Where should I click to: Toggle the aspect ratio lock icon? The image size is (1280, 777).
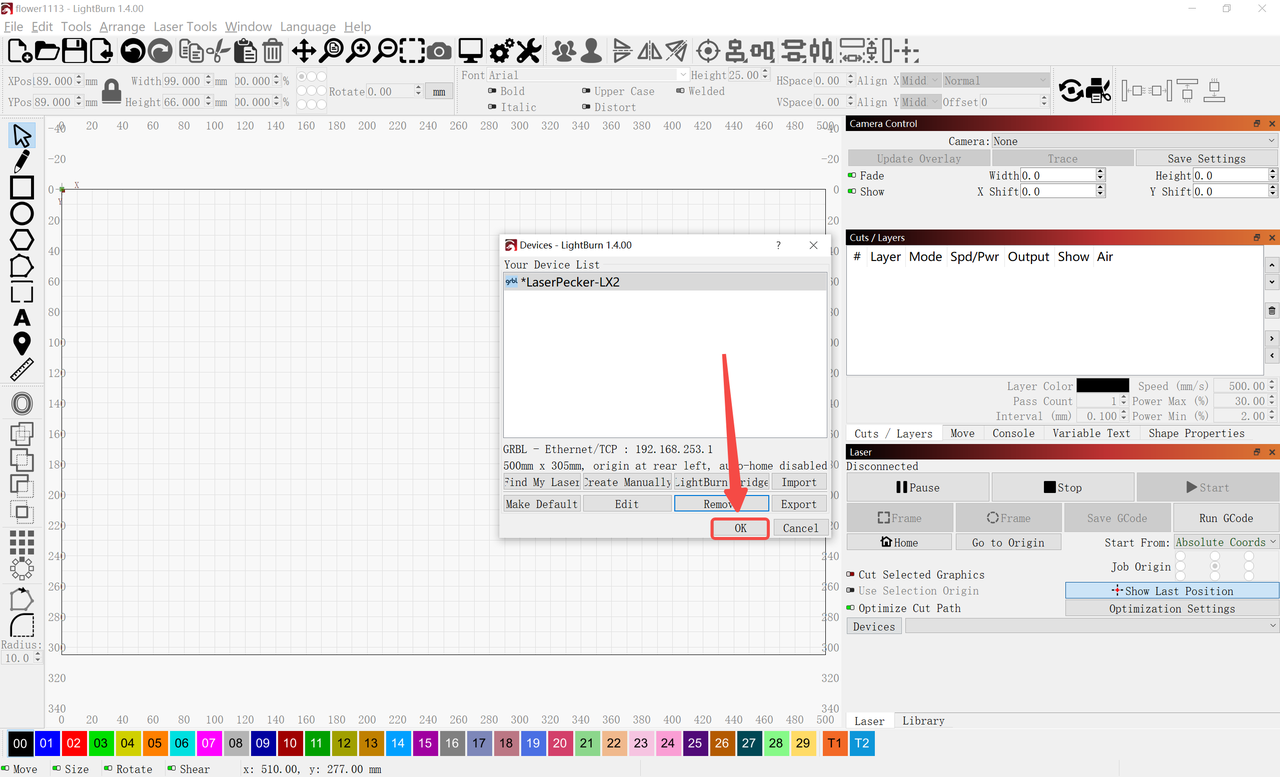tap(111, 91)
